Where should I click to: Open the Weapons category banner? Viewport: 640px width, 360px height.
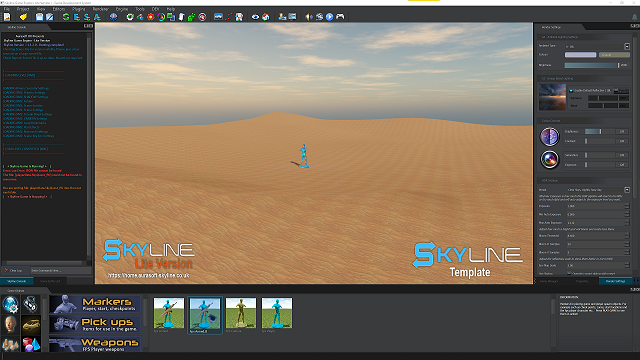tap(95, 344)
